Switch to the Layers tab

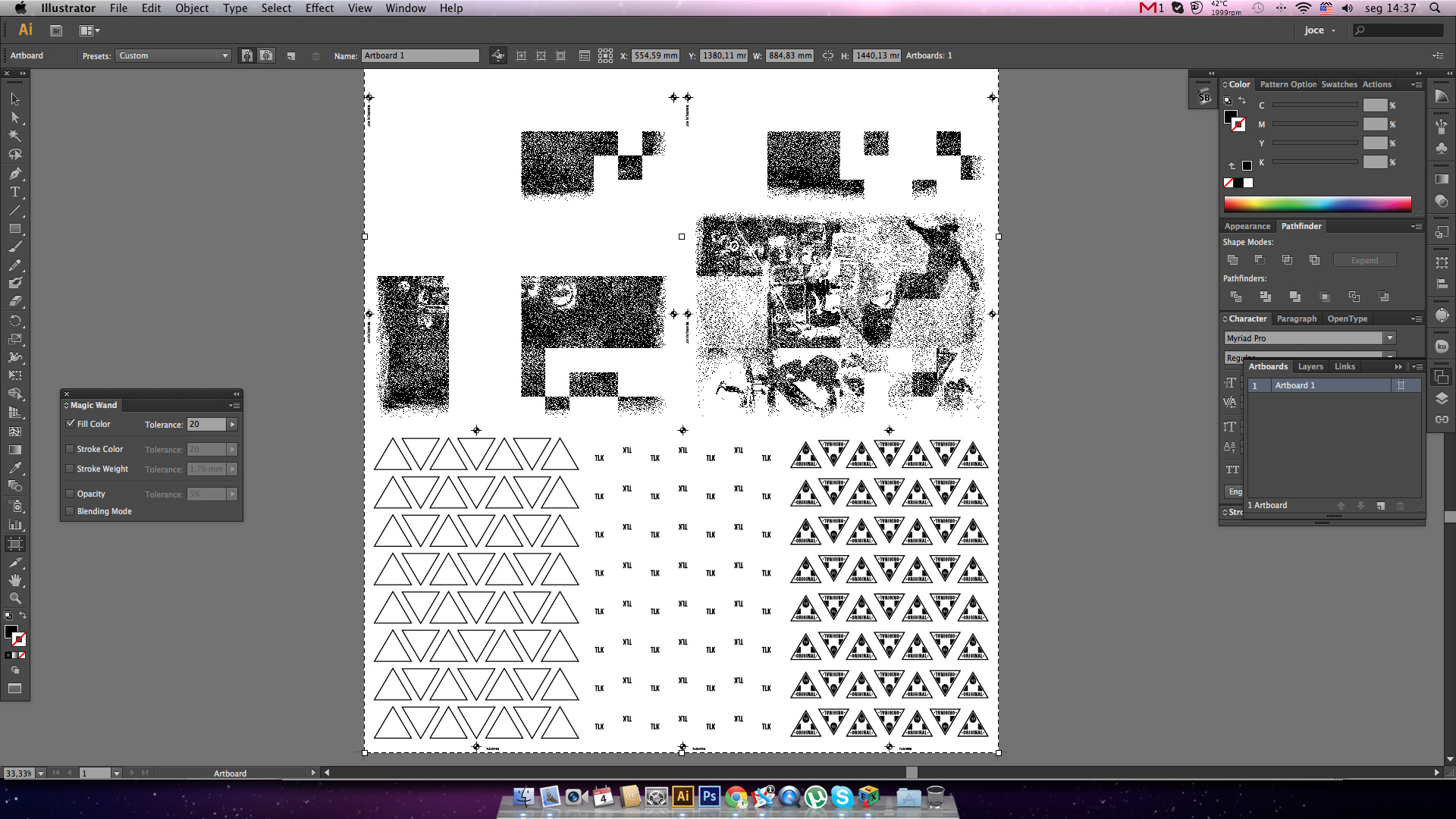(1310, 367)
